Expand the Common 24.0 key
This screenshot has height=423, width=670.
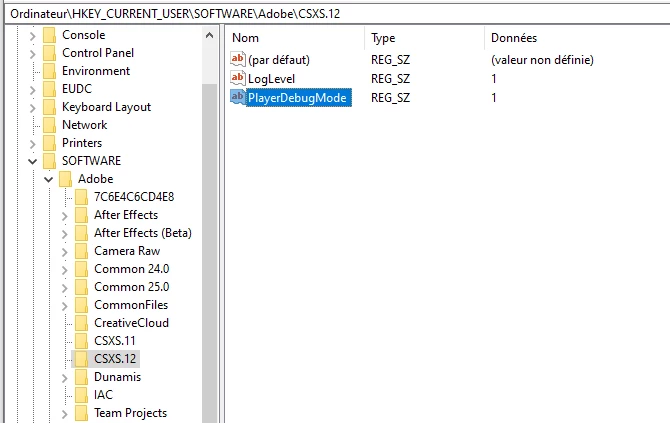point(65,270)
